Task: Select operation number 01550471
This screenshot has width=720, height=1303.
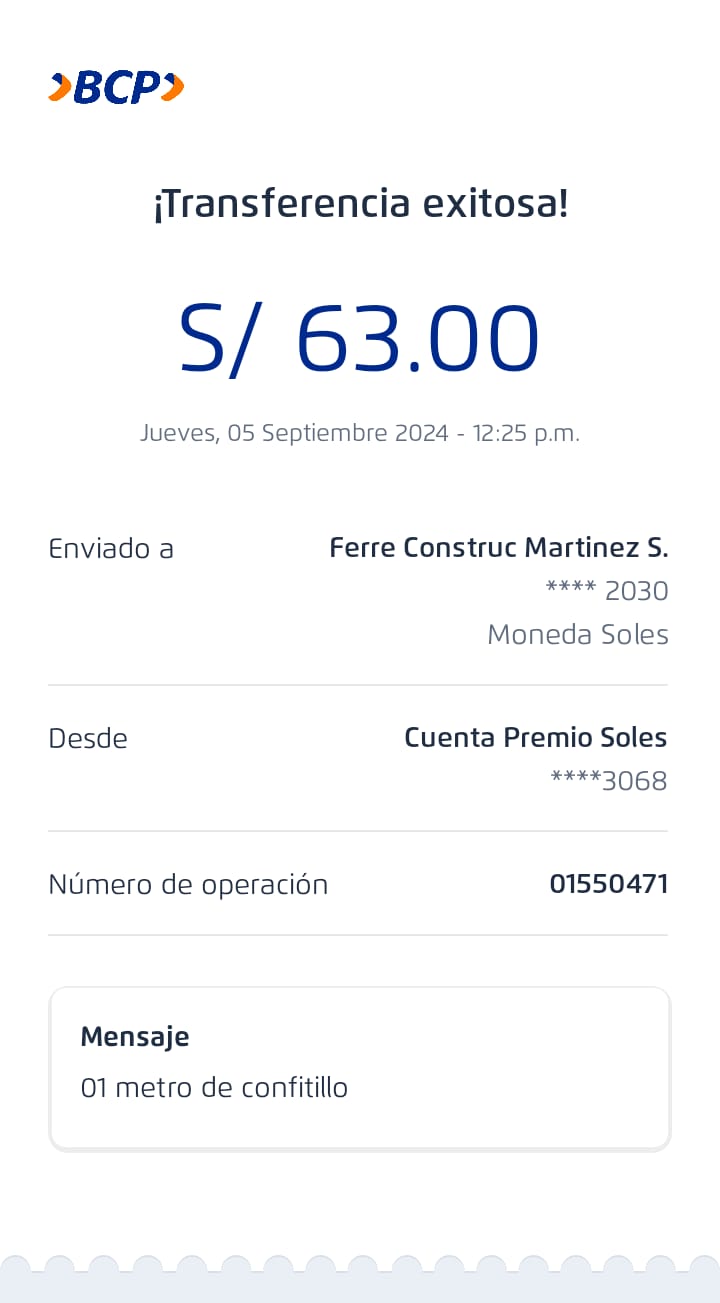Action: coord(608,884)
